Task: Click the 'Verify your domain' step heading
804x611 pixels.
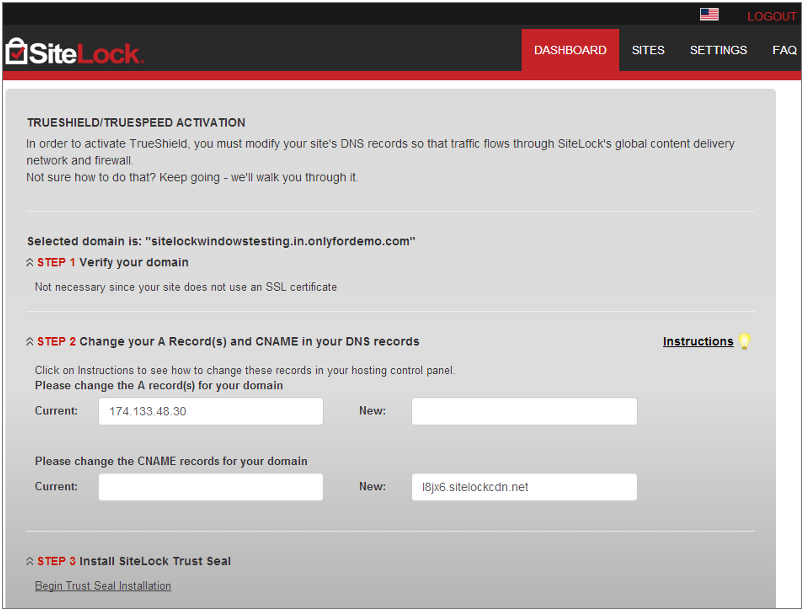Action: click(133, 263)
